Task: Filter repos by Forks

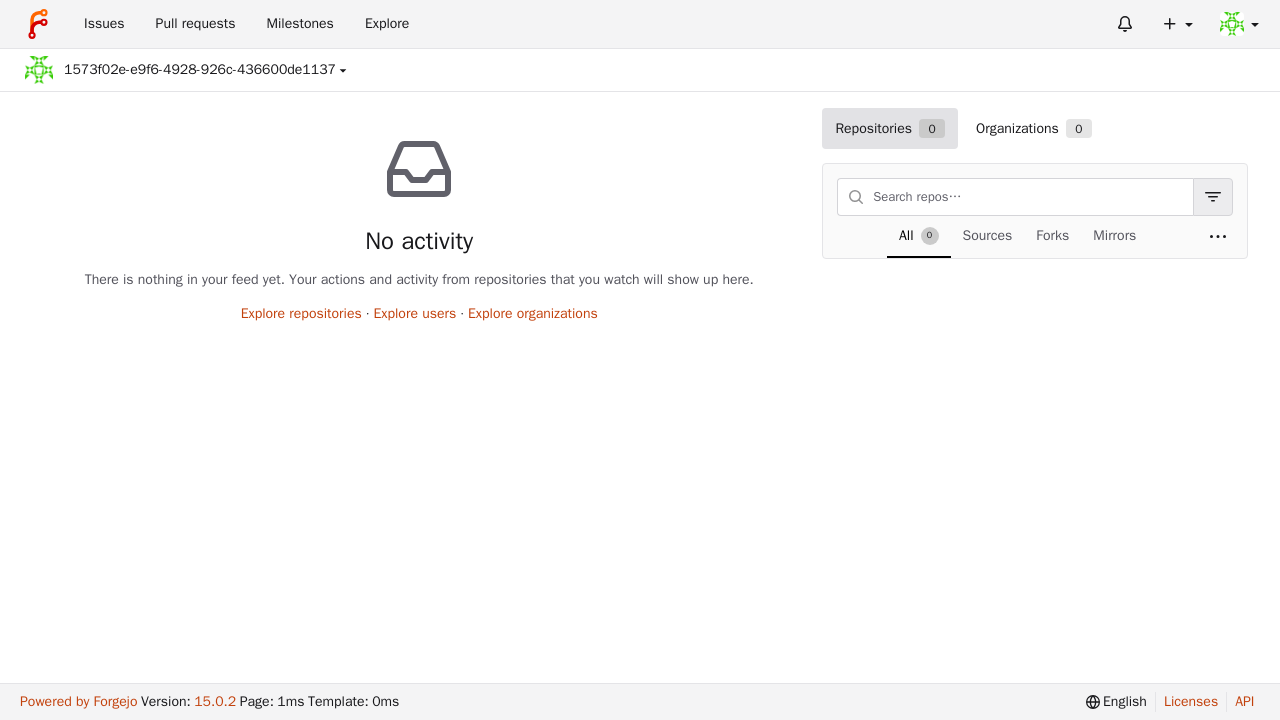Action: tap(1052, 236)
